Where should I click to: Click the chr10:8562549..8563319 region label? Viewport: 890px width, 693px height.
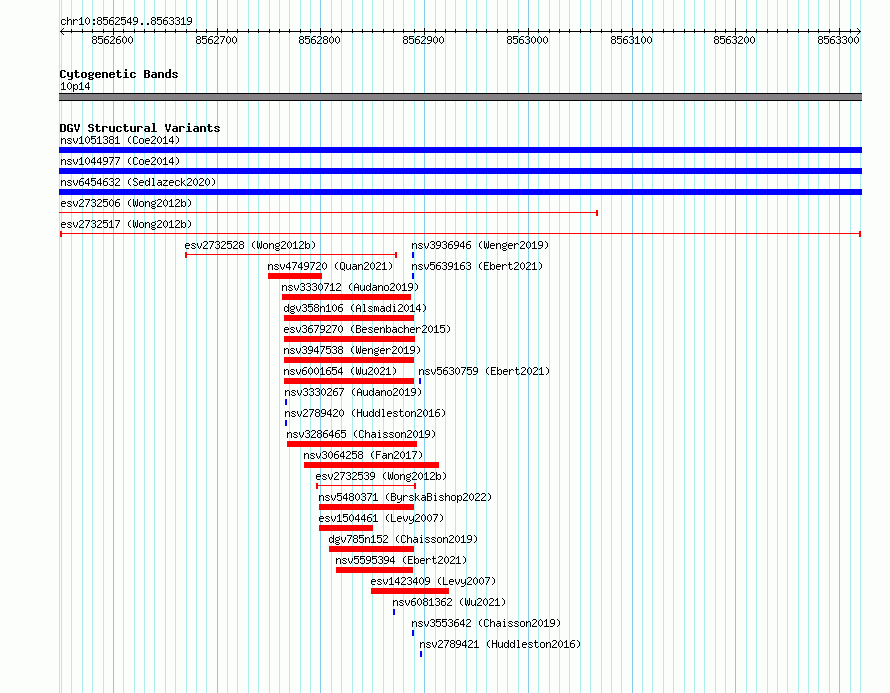click(126, 21)
